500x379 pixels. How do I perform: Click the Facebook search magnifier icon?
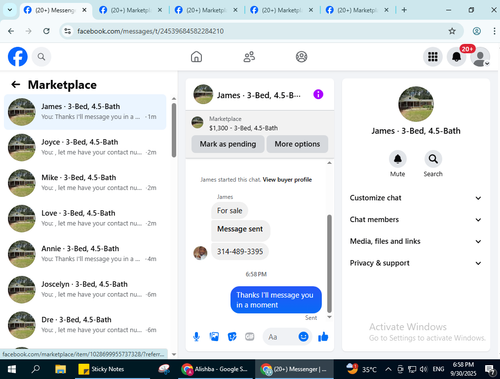[x=41, y=57]
